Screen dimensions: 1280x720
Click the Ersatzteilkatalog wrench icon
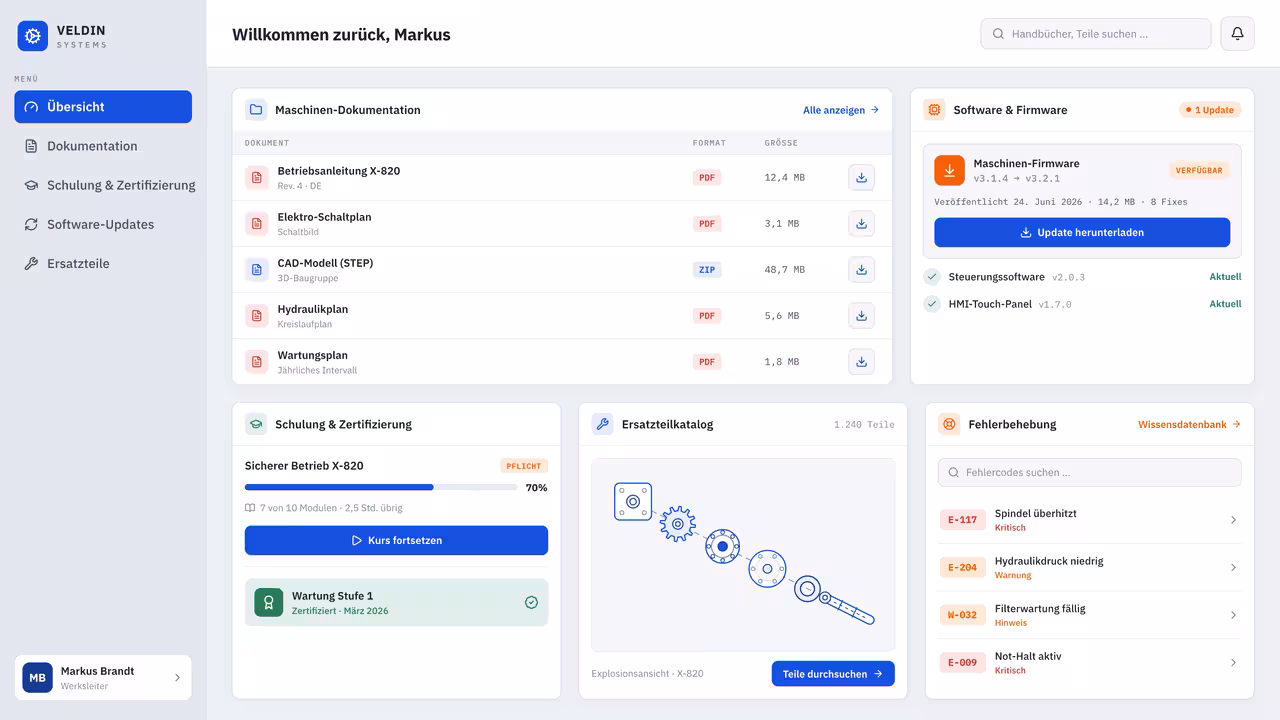coord(602,424)
